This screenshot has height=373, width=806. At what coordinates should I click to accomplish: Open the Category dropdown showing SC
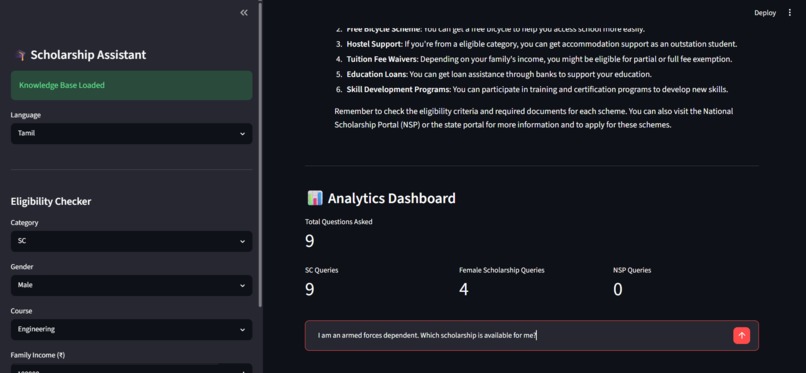click(131, 241)
